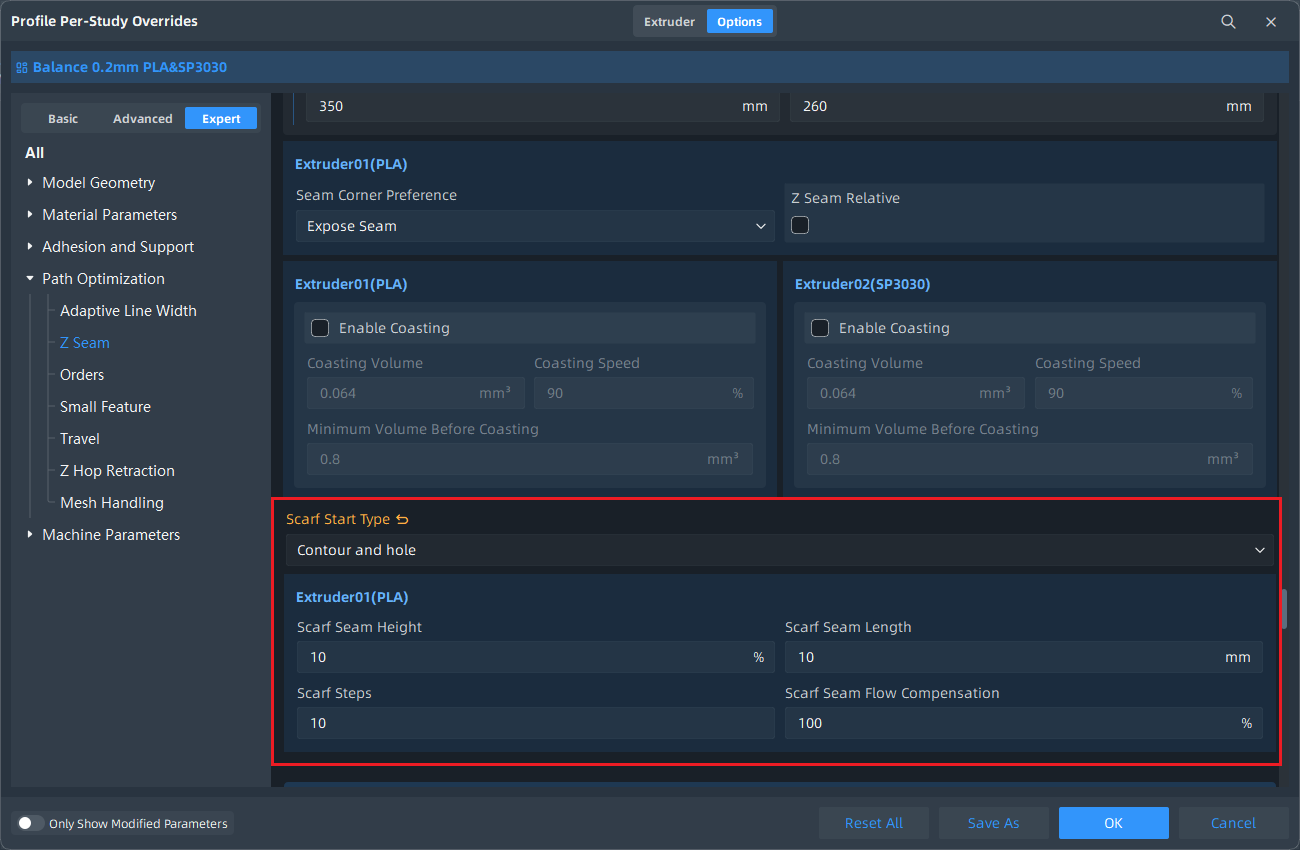This screenshot has width=1300, height=850.
Task: Open Travel settings
Action: coord(80,439)
